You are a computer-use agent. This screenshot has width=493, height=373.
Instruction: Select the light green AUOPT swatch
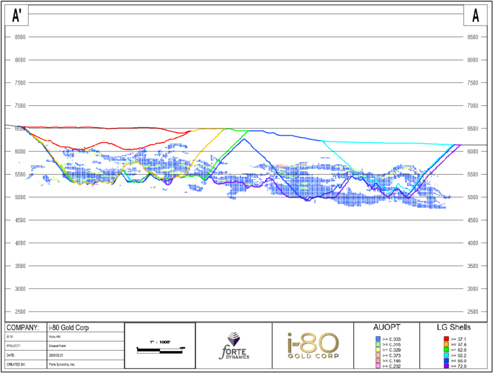[x=378, y=344]
